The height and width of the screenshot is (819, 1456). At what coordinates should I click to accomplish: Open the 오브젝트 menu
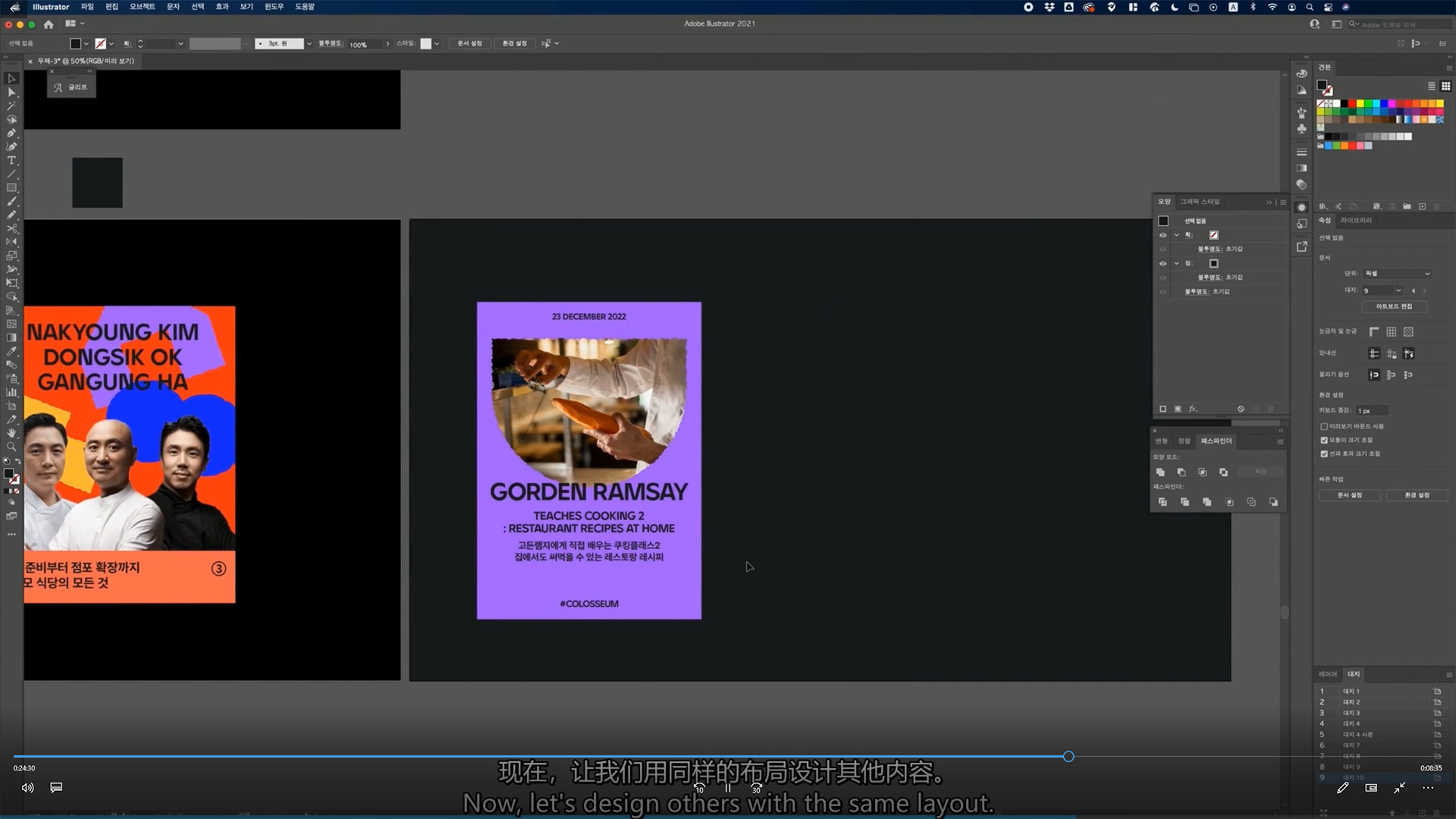pos(142,7)
